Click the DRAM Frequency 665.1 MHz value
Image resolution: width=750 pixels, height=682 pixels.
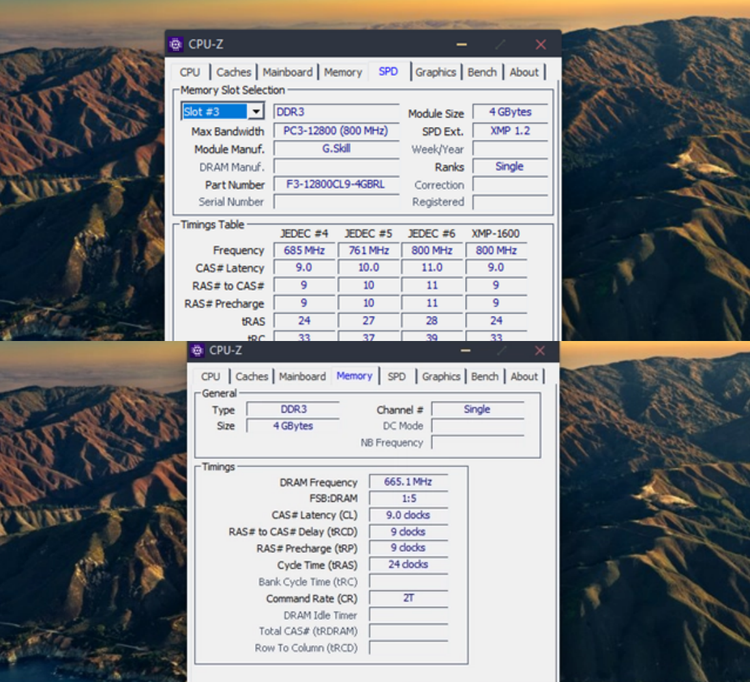pos(408,482)
